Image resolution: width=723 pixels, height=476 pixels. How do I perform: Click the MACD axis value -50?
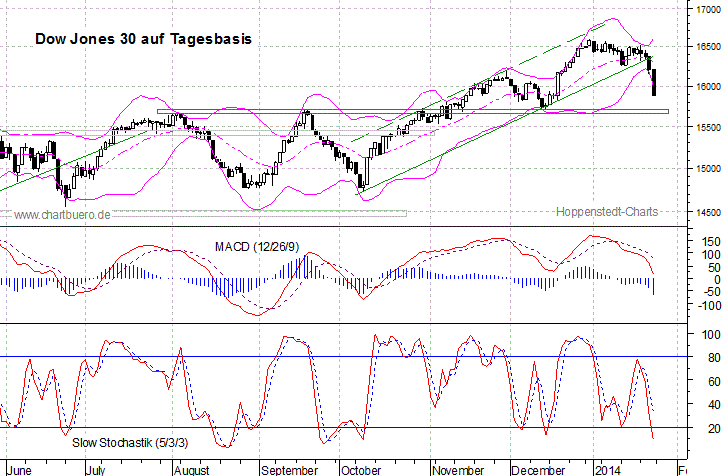711,292
